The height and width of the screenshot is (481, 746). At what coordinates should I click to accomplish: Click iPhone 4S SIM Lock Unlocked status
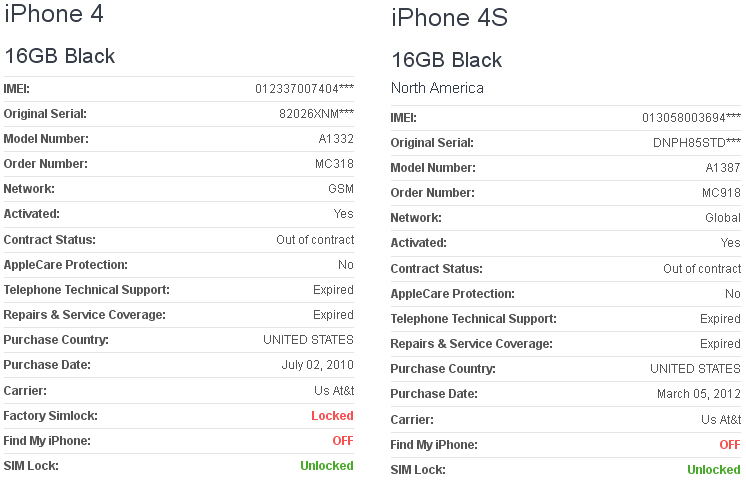(x=714, y=470)
